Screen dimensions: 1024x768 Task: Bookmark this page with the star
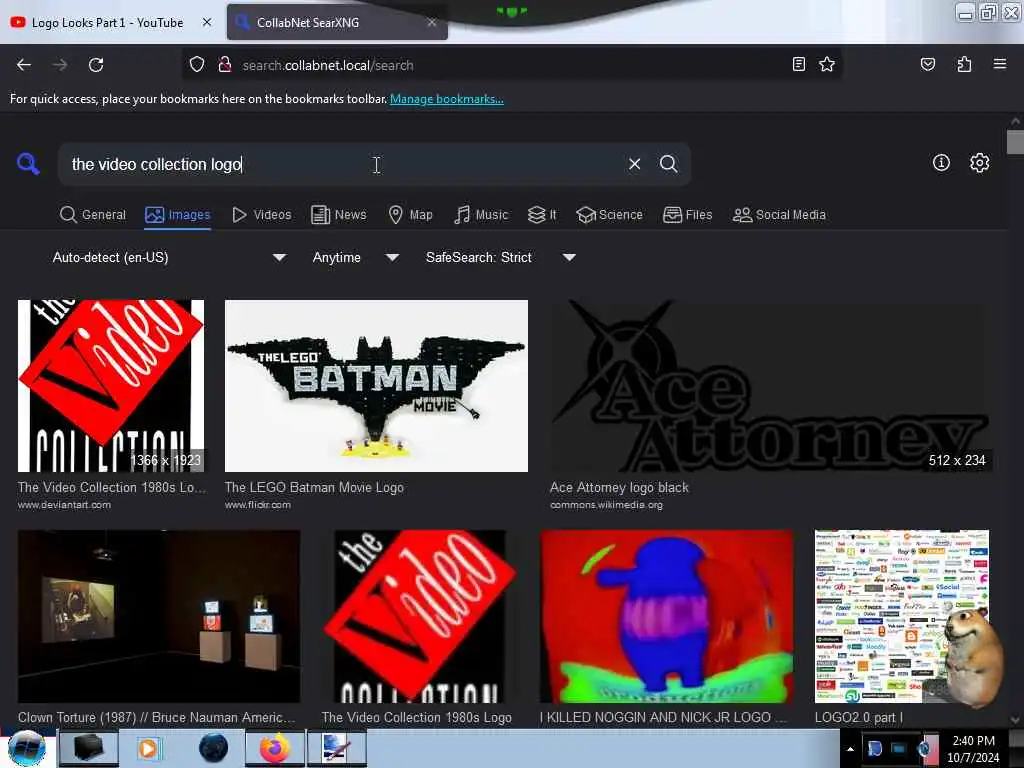click(x=827, y=64)
